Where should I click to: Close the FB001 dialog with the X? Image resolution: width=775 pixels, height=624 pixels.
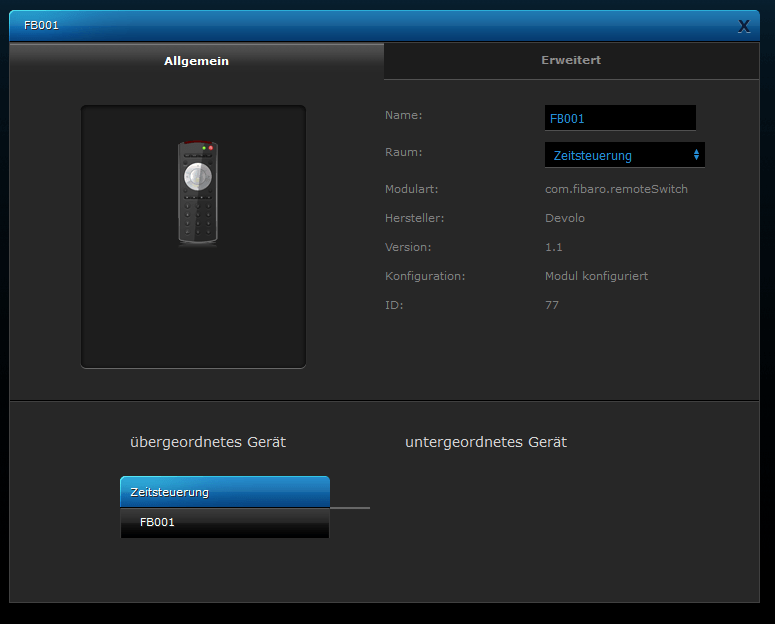(x=744, y=26)
